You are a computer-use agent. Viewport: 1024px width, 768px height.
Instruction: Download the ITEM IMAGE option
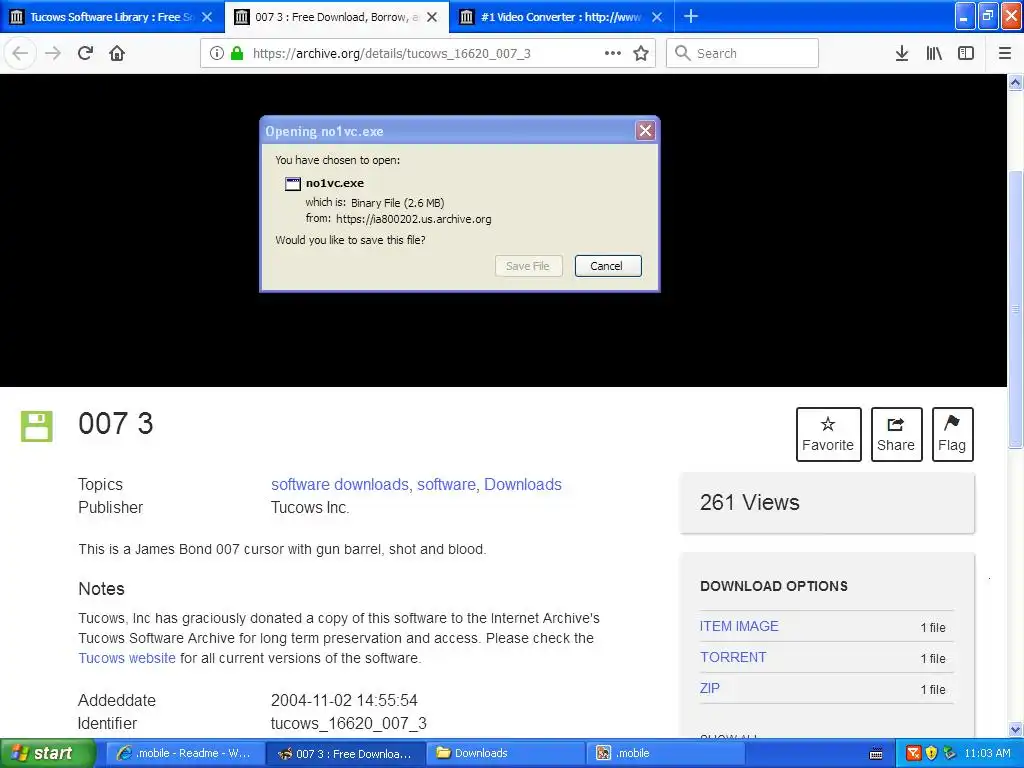point(739,626)
